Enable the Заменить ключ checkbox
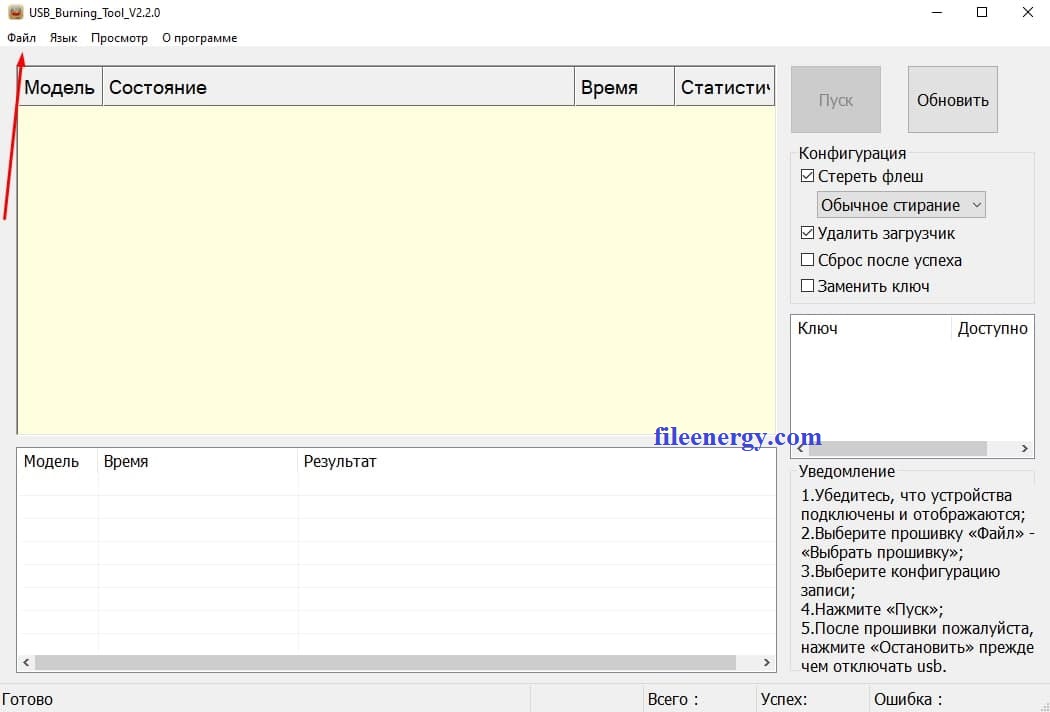 pyautogui.click(x=808, y=286)
